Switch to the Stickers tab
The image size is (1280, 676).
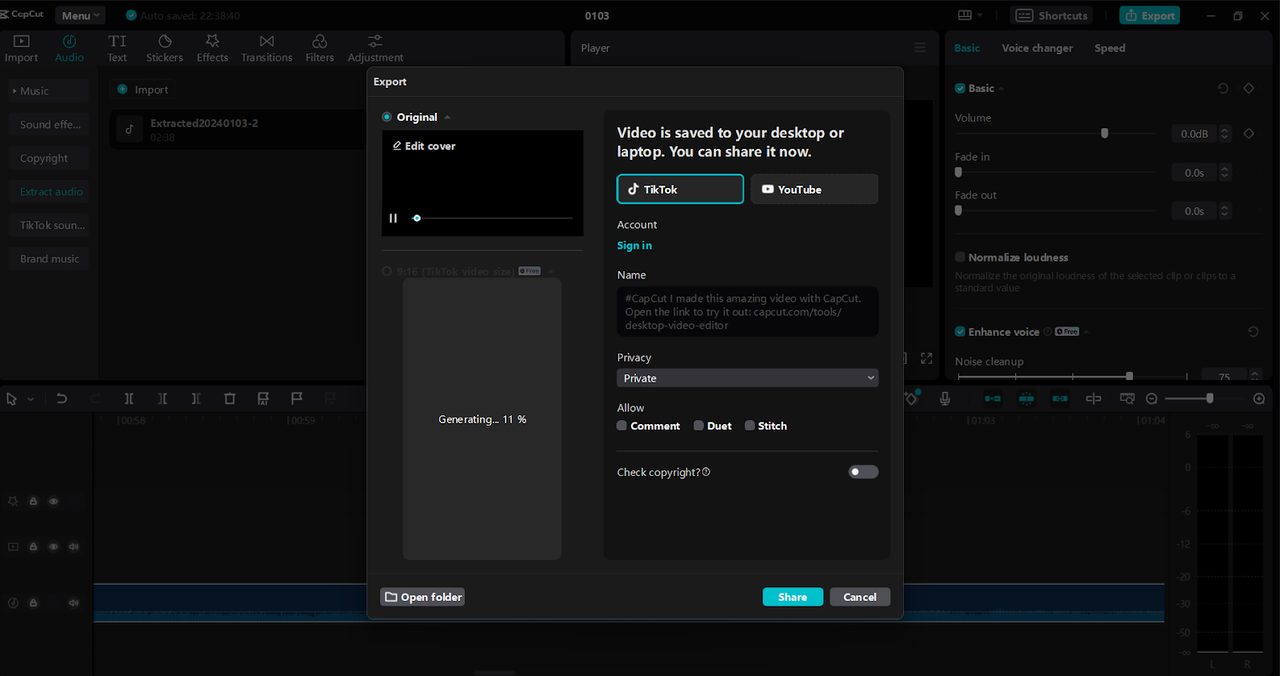[165, 48]
